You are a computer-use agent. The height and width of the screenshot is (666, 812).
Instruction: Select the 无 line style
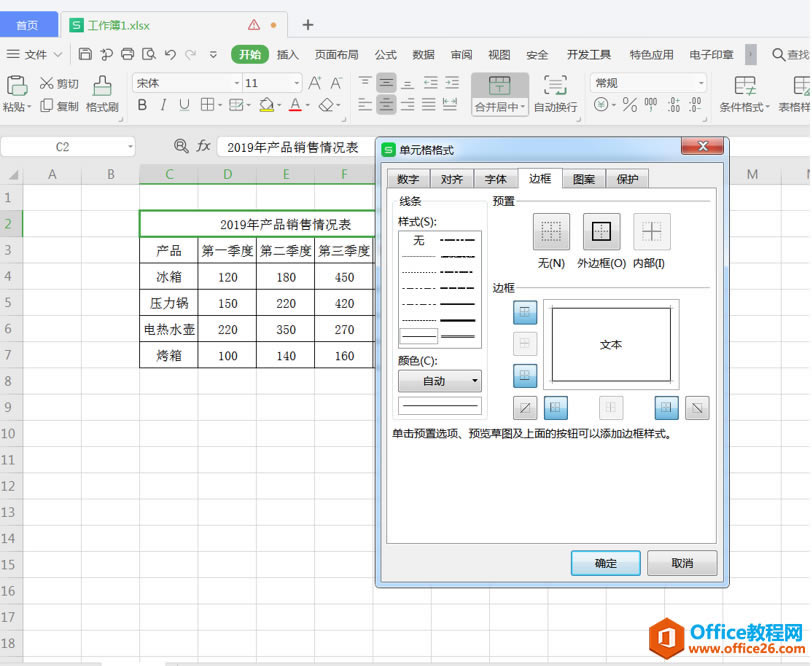418,240
